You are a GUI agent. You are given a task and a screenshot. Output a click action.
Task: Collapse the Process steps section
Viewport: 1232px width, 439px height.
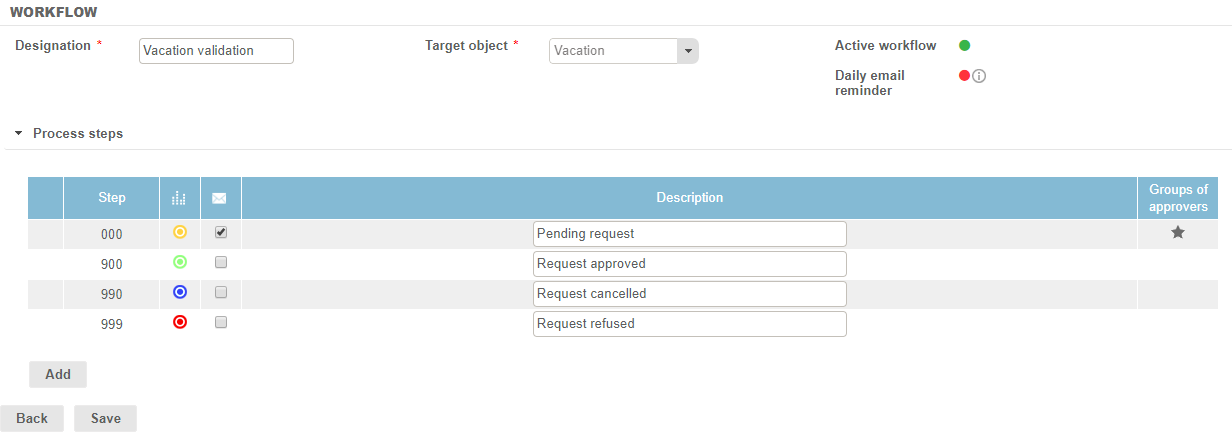click(19, 133)
